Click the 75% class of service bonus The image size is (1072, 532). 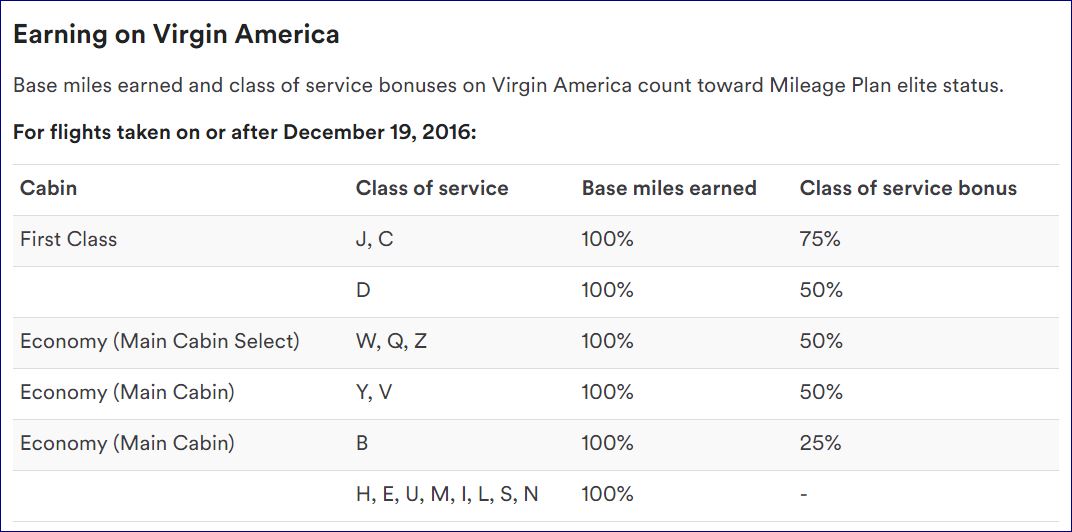click(x=821, y=239)
